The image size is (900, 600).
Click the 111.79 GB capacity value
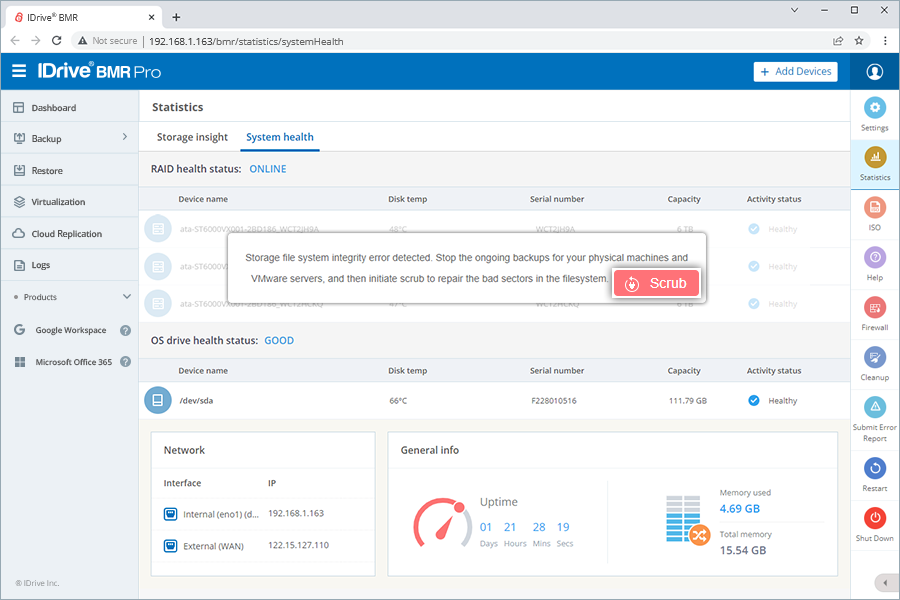tap(688, 401)
